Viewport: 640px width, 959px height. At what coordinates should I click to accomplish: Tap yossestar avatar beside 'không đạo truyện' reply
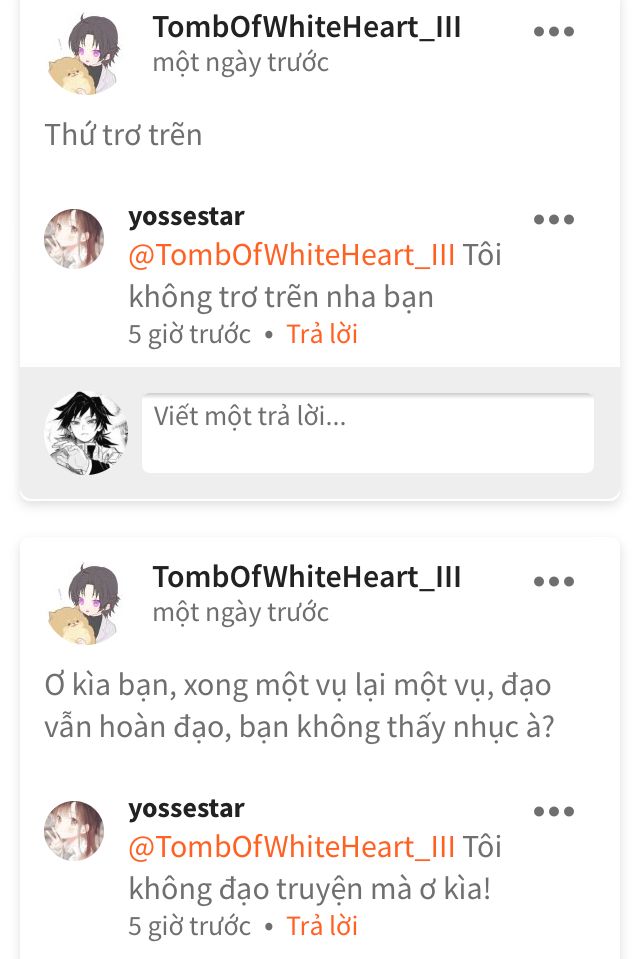(74, 831)
